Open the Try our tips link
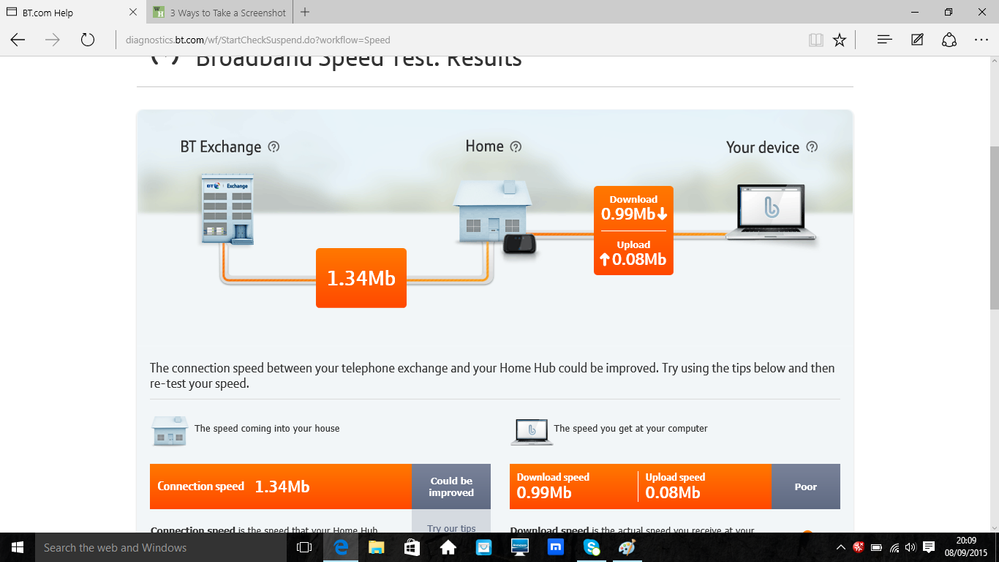Image resolution: width=999 pixels, height=562 pixels. pos(451,528)
